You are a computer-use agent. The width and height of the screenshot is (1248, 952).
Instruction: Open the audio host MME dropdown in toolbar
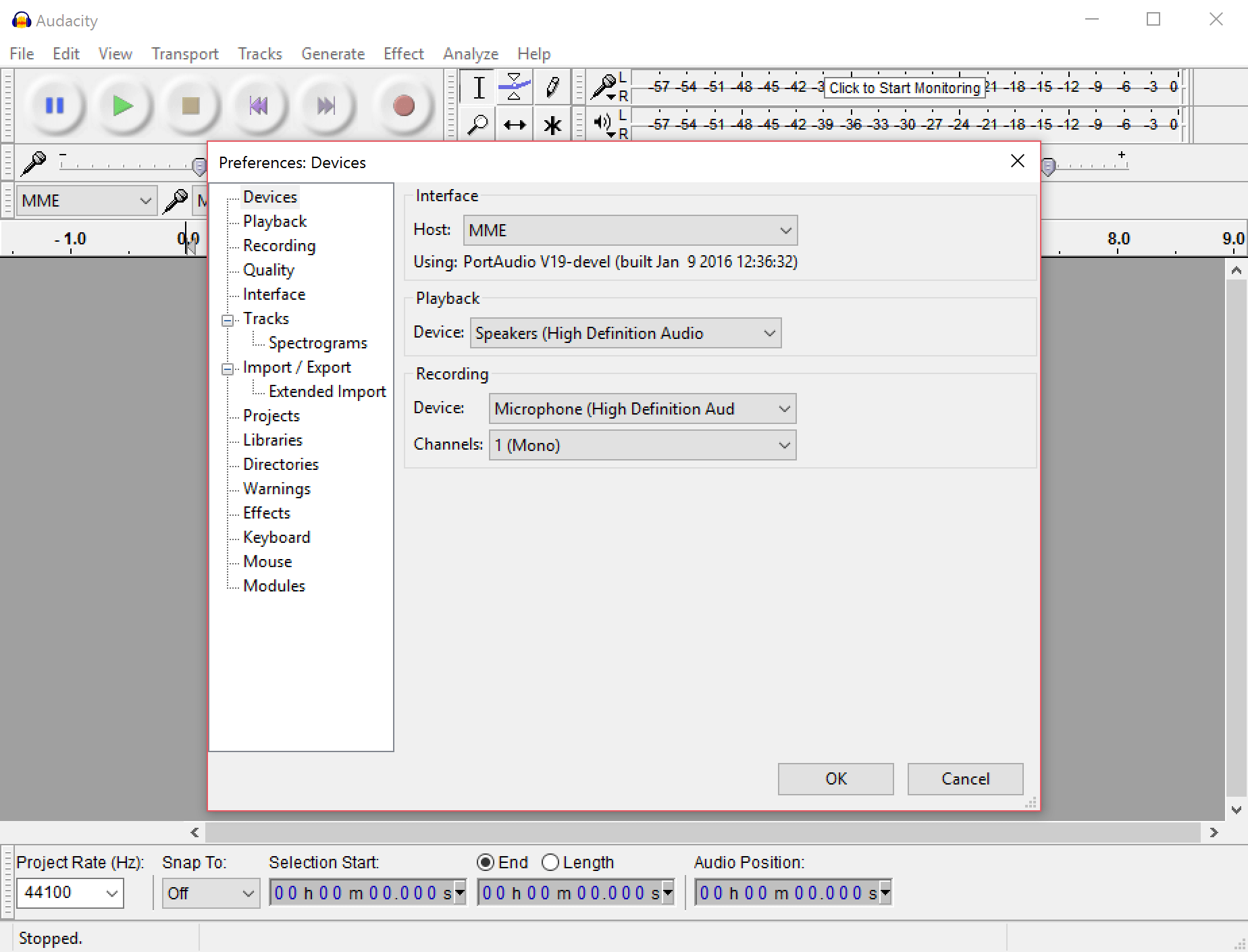[86, 201]
